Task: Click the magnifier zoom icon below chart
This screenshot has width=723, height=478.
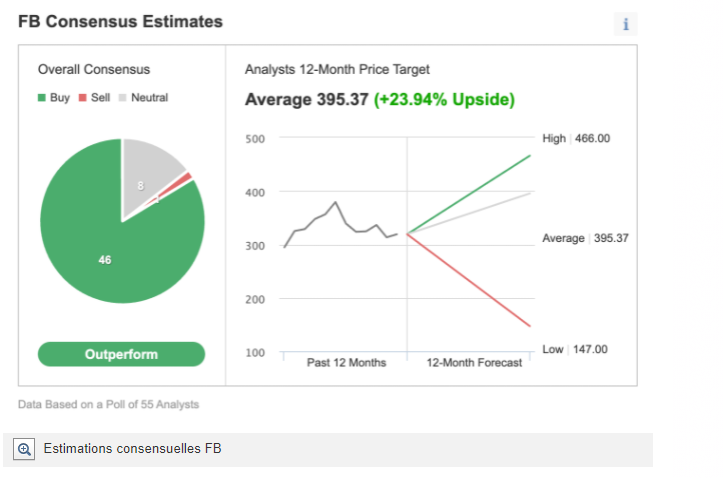Action: 26,449
